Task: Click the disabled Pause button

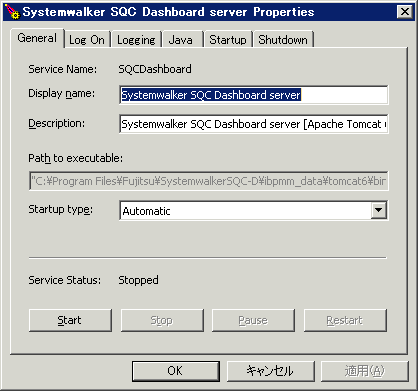Action: tap(253, 320)
